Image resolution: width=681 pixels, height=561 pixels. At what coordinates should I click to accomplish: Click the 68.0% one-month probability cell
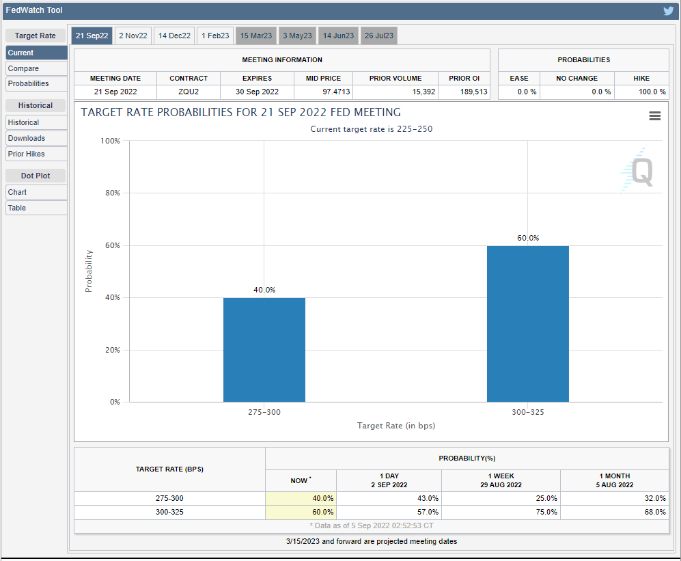coord(615,512)
